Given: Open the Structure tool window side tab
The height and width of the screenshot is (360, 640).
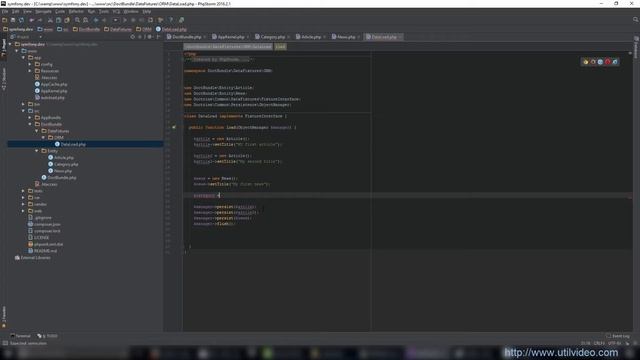Looking at the screenshot, I should [4, 79].
